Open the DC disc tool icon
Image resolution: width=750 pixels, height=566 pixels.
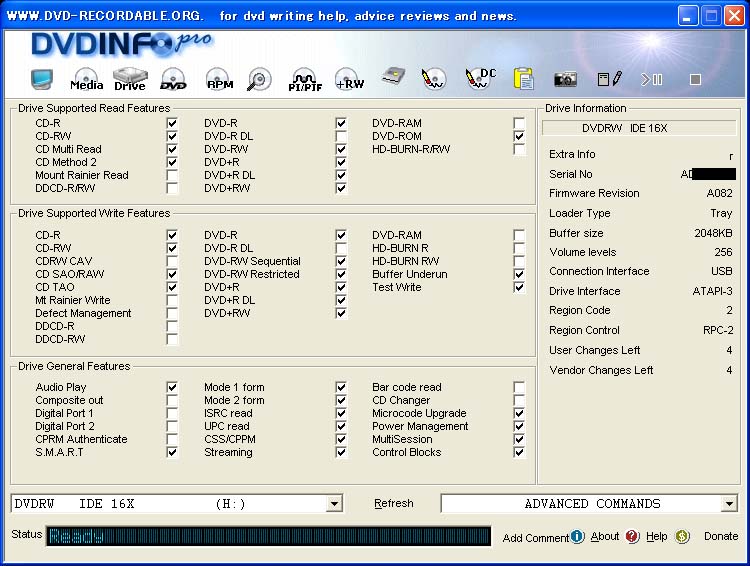tap(480, 78)
